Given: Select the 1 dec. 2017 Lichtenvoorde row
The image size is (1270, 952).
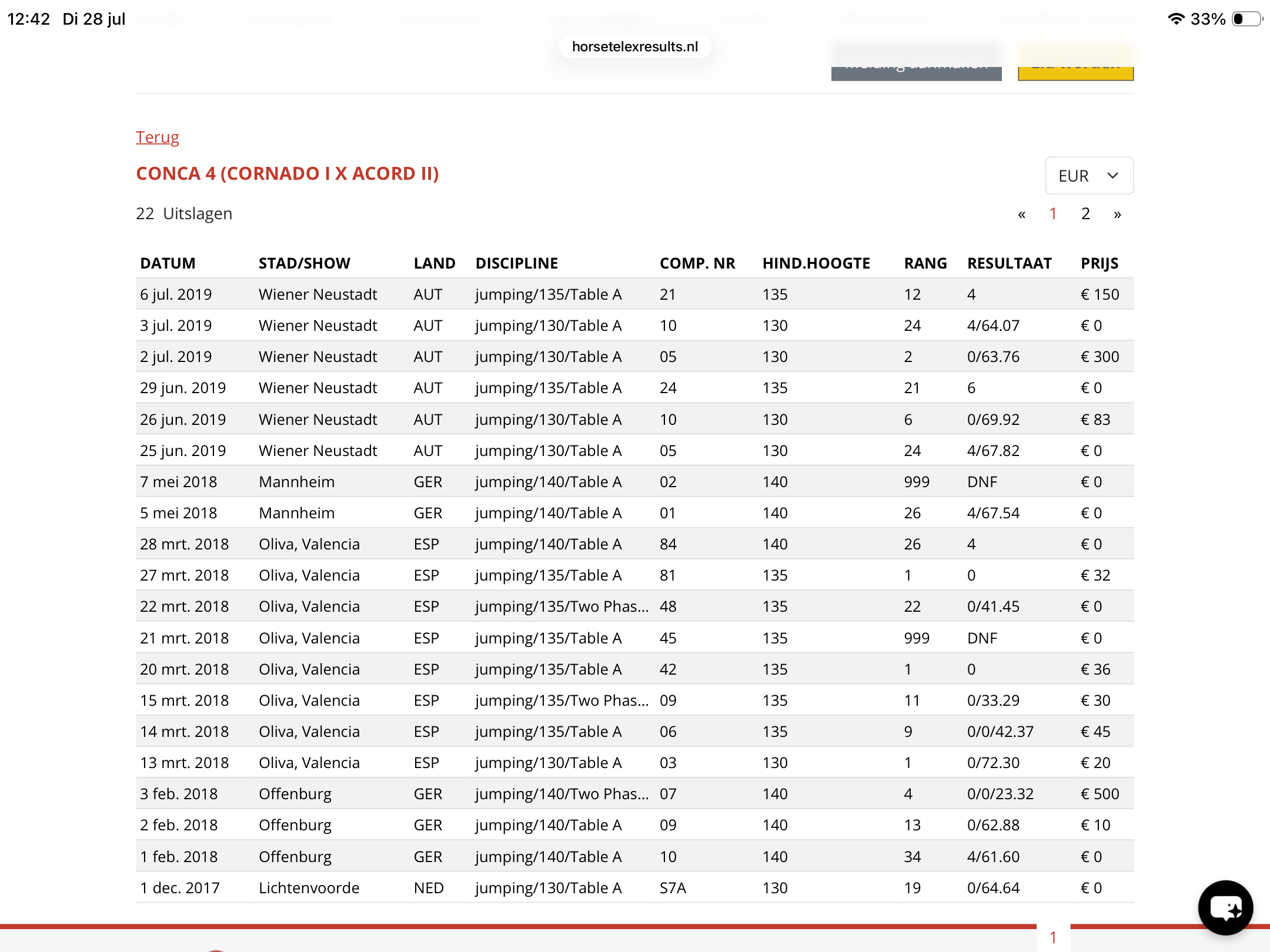Looking at the screenshot, I should [x=634, y=887].
